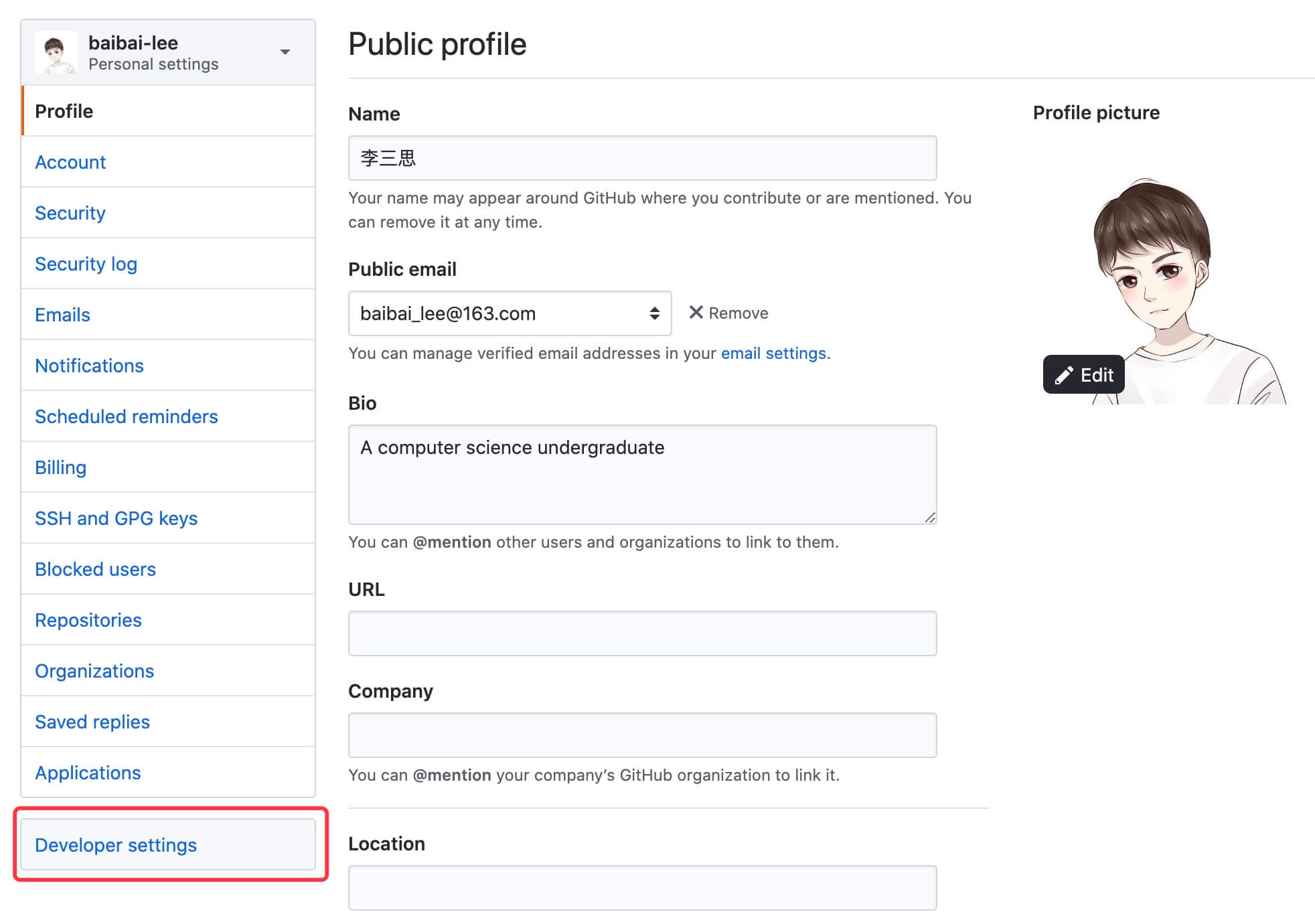Viewport: 1315px width, 924px height.
Task: Click the Edit profile picture pencil button
Action: point(1083,375)
